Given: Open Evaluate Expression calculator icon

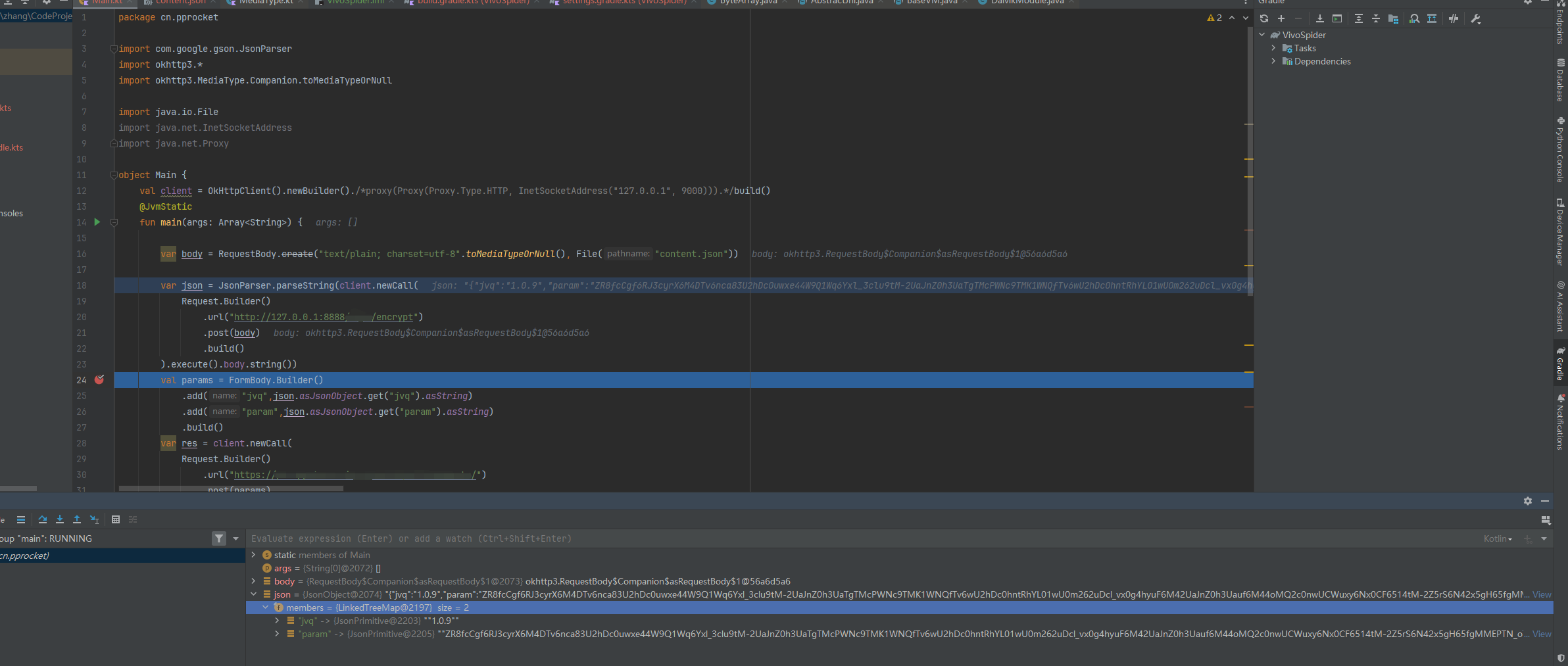Looking at the screenshot, I should click(x=116, y=519).
